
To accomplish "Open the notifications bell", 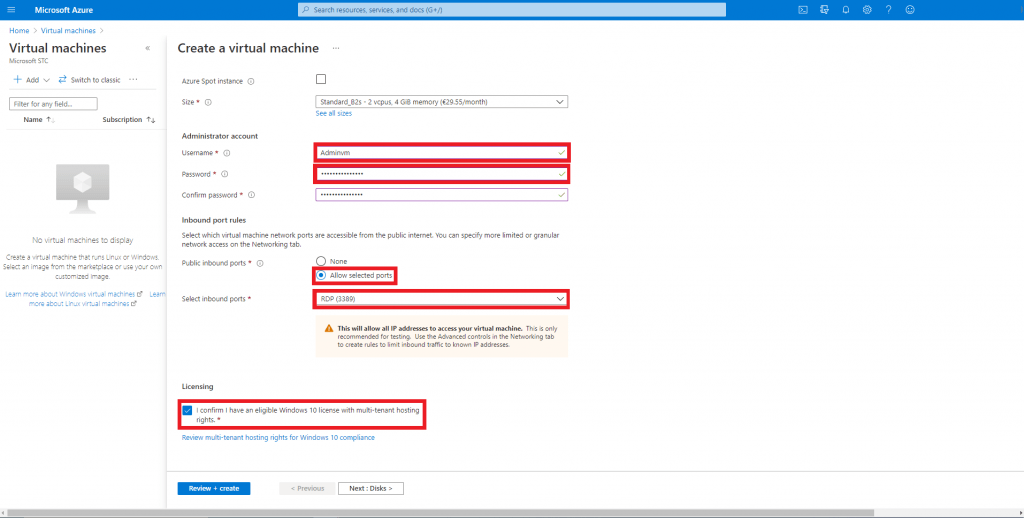I will [846, 10].
